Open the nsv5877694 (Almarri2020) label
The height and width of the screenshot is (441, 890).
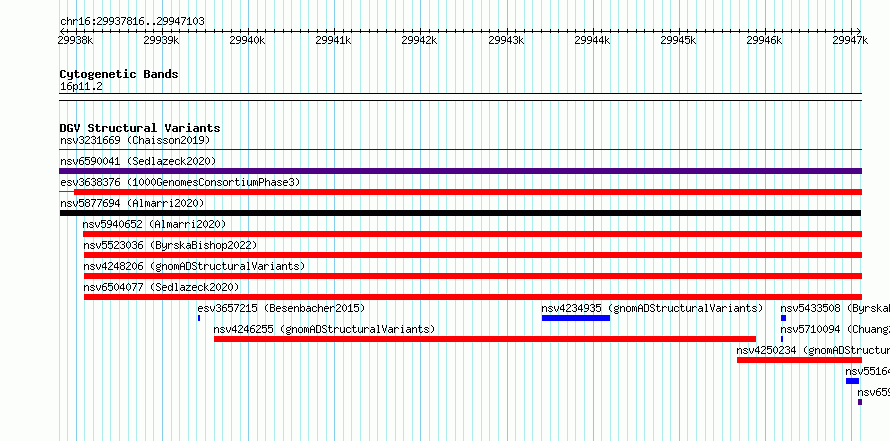click(132, 203)
